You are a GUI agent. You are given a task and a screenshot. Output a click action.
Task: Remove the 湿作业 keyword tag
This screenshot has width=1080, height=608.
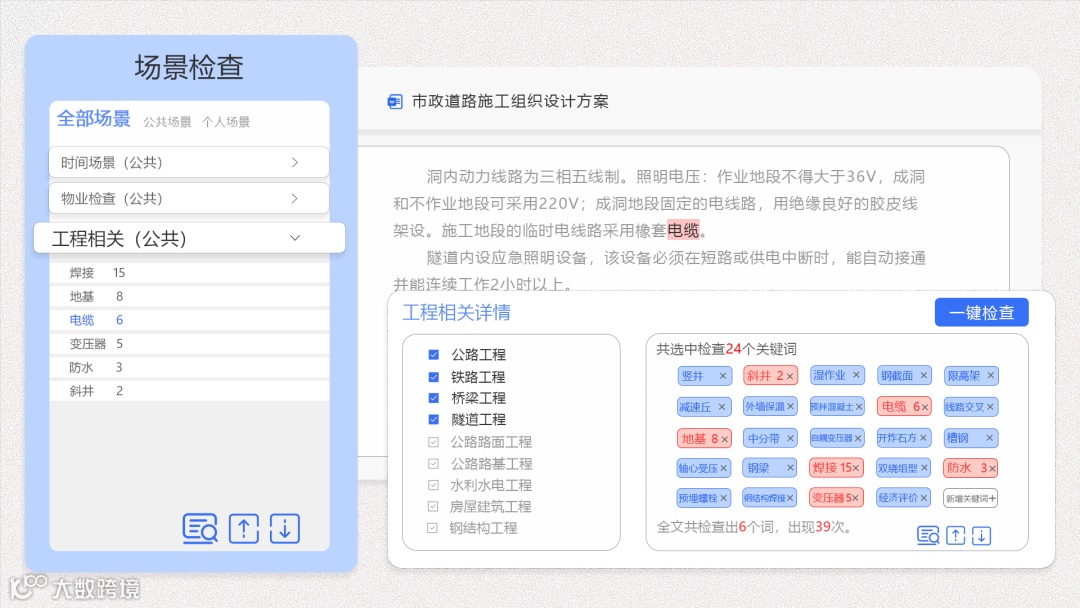coord(856,375)
